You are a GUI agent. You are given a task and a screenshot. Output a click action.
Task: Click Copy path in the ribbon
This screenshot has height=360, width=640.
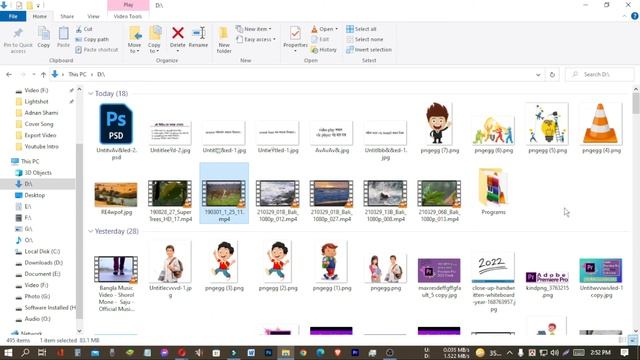[92, 39]
